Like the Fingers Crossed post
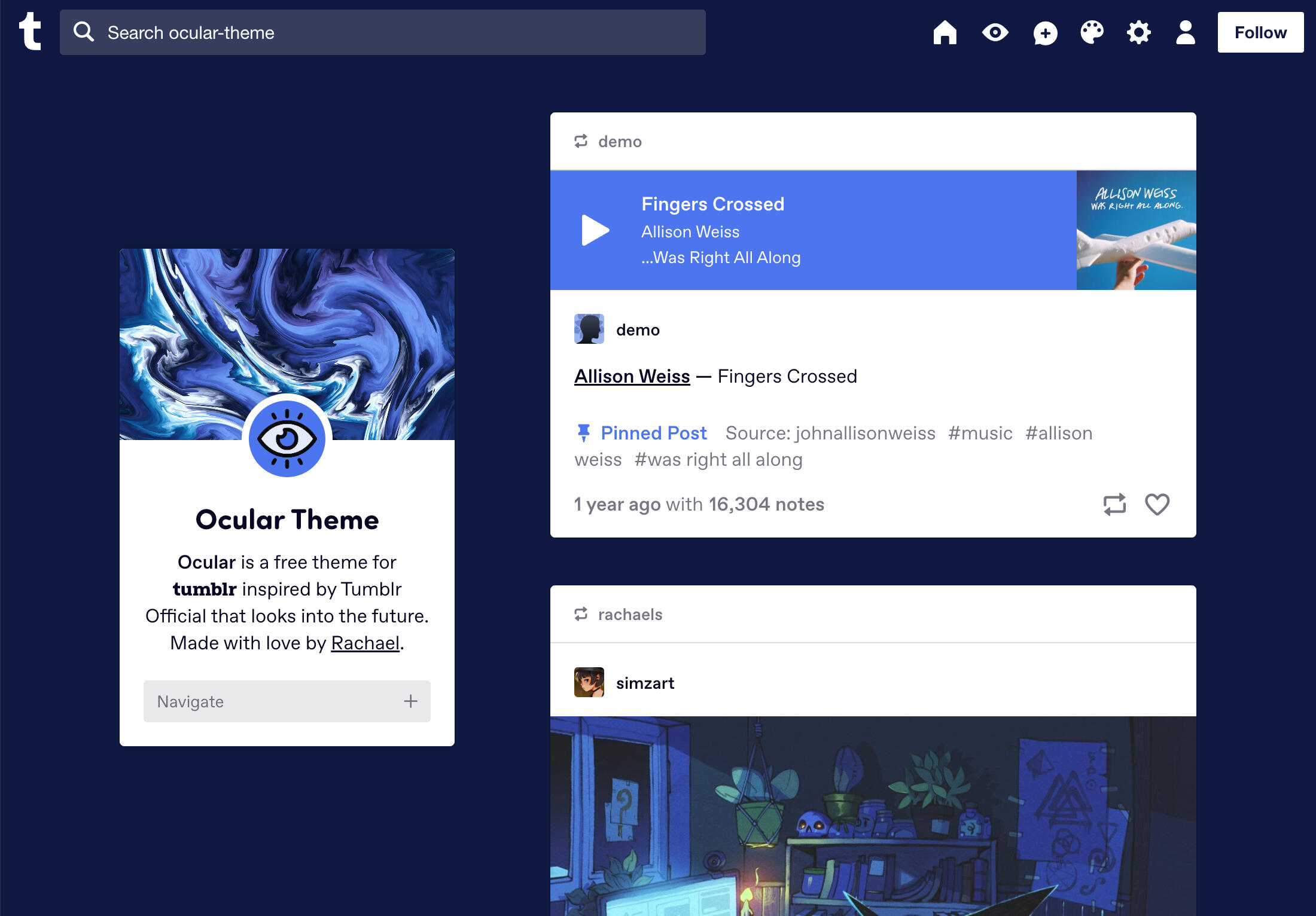The height and width of the screenshot is (916, 1316). 1157,505
